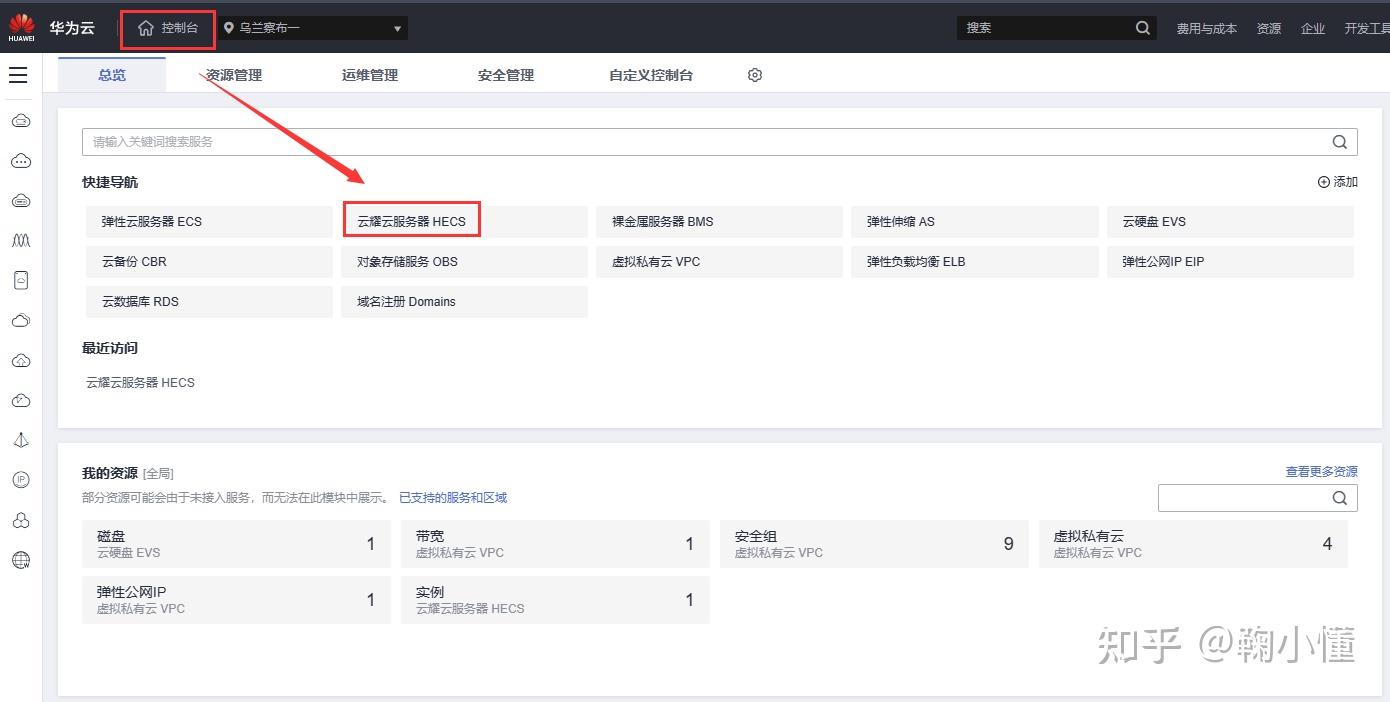Open the hamburger service list menu
The image size is (1390, 702).
(18, 75)
